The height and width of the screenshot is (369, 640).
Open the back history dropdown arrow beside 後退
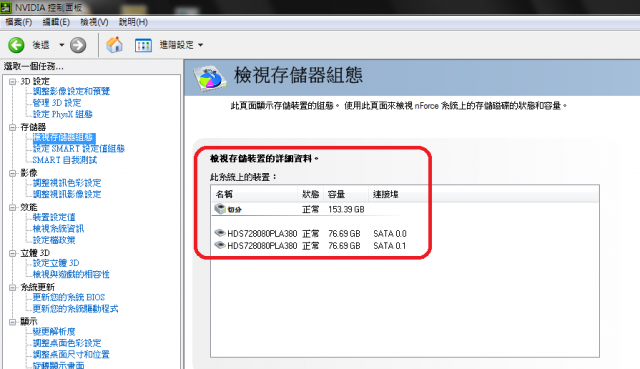(62, 45)
